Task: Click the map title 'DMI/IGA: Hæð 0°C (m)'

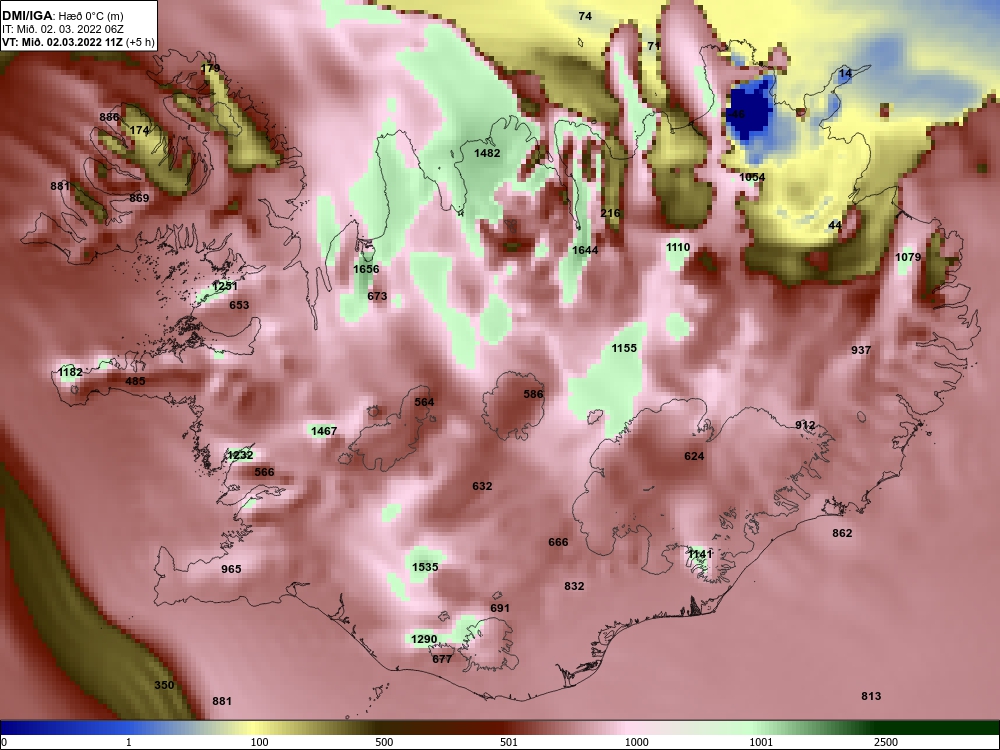Action: pos(63,16)
